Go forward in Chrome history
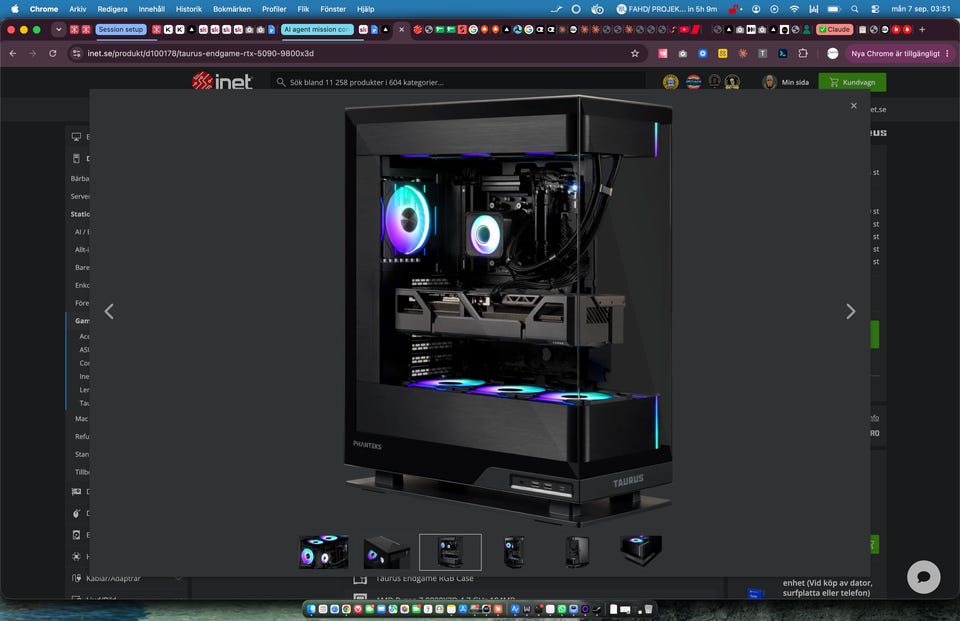960x621 pixels. (32, 53)
